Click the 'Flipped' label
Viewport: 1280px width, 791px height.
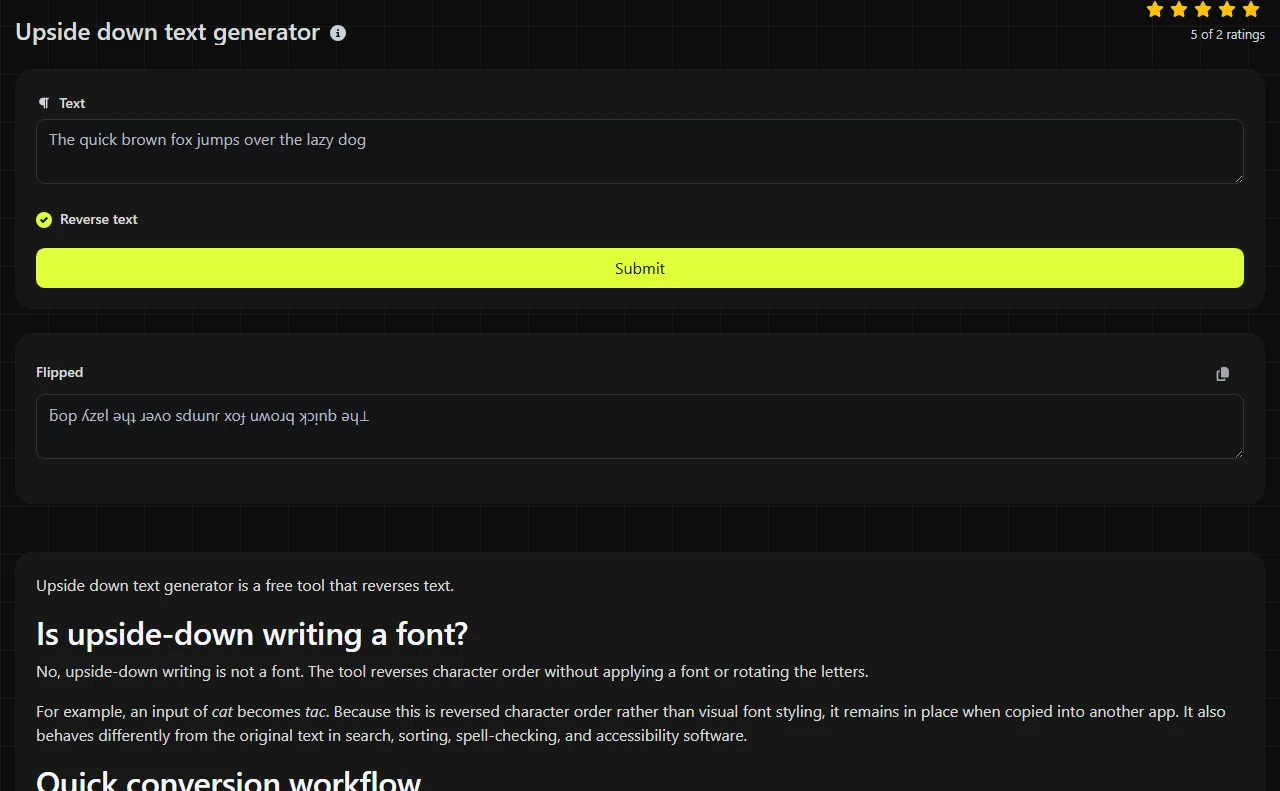60,372
